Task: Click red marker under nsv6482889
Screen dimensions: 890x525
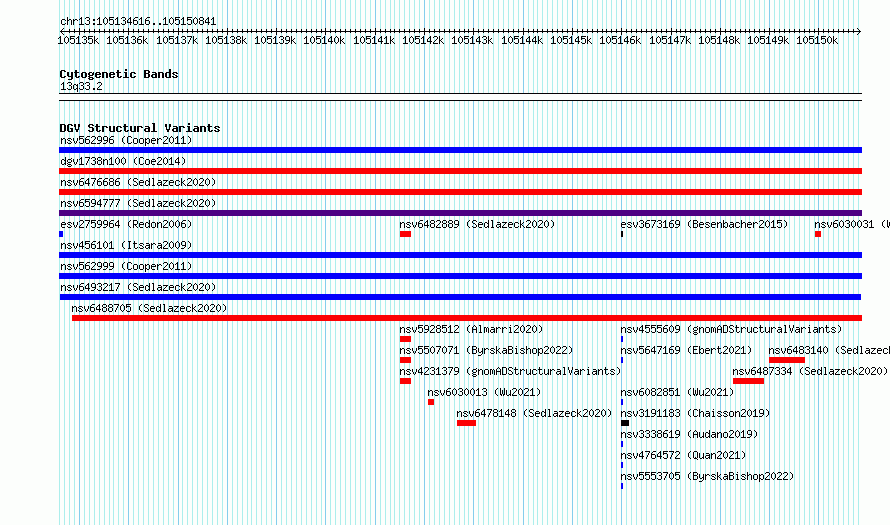Action: [x=405, y=234]
